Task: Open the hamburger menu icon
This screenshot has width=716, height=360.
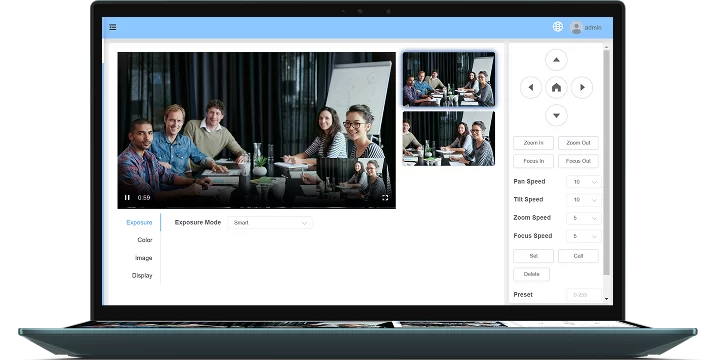Action: pos(113,27)
